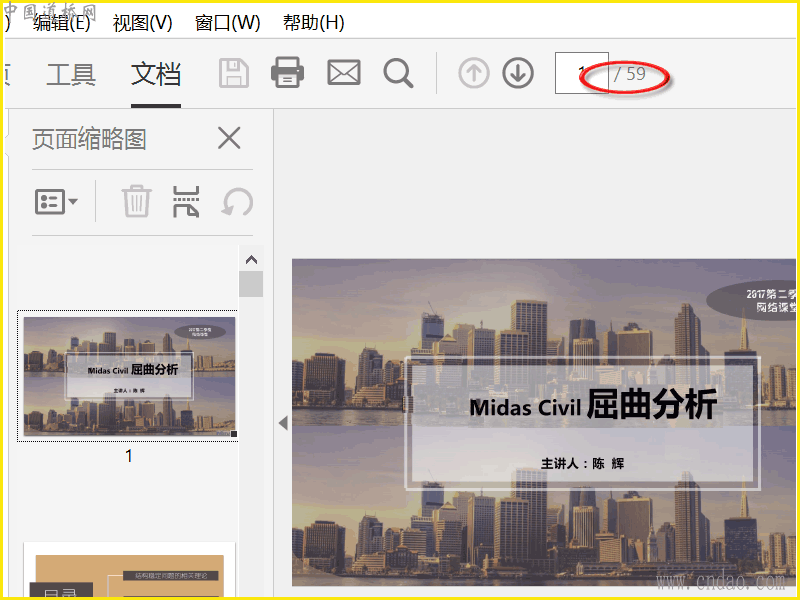The width and height of the screenshot is (800, 600).
Task: Close the 页面缩略图 panel
Action: [229, 138]
